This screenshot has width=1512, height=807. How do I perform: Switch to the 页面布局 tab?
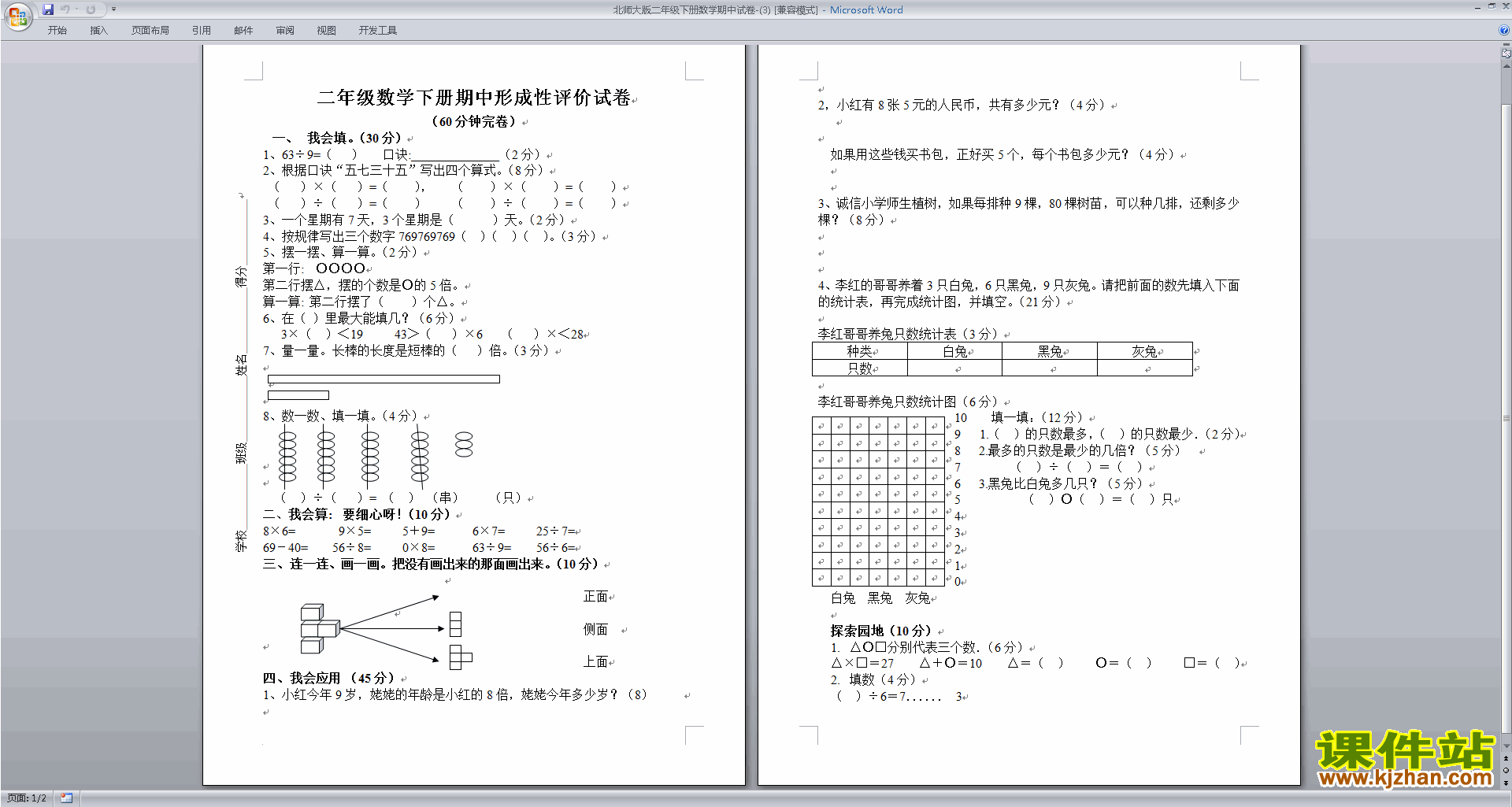click(x=150, y=31)
